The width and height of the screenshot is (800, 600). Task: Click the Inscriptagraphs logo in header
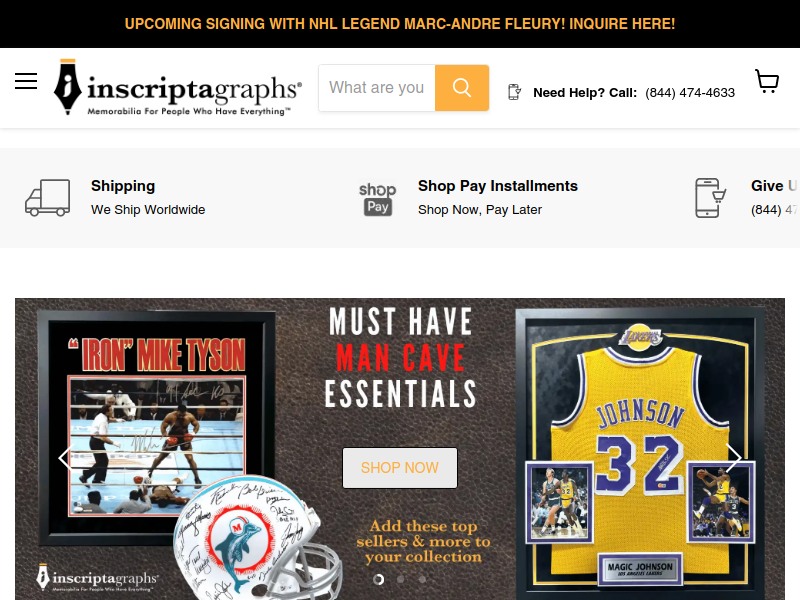(x=178, y=87)
